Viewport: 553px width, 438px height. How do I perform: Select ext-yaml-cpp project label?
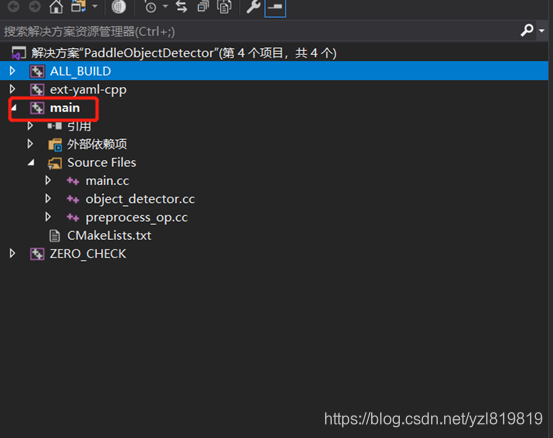coord(88,90)
